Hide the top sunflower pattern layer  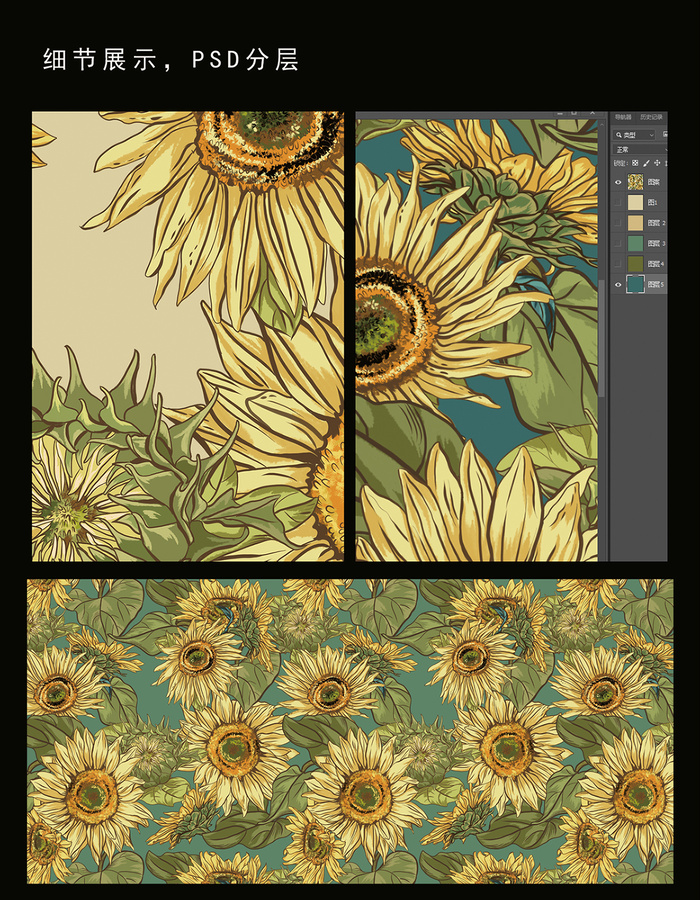(618, 183)
